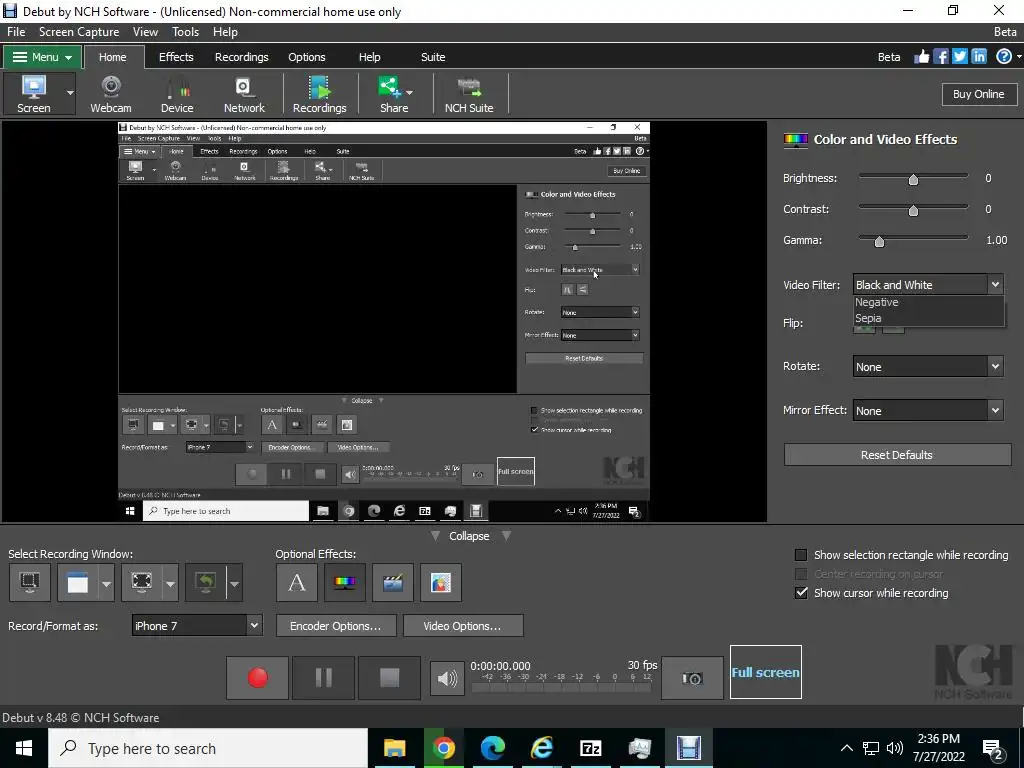
Task: Click the Windows taskbar search box
Action: point(208,748)
